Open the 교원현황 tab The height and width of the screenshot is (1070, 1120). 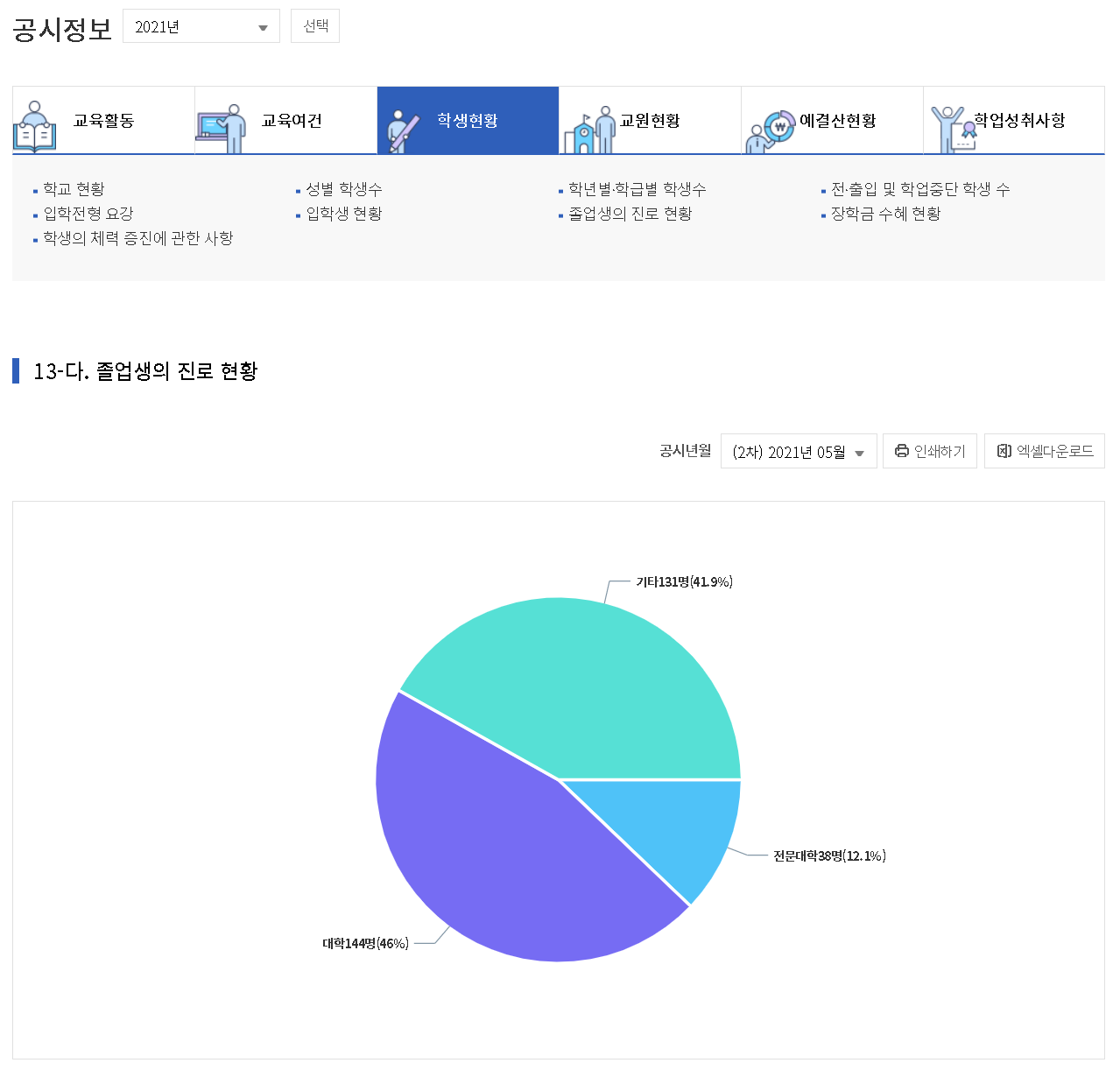click(x=650, y=120)
